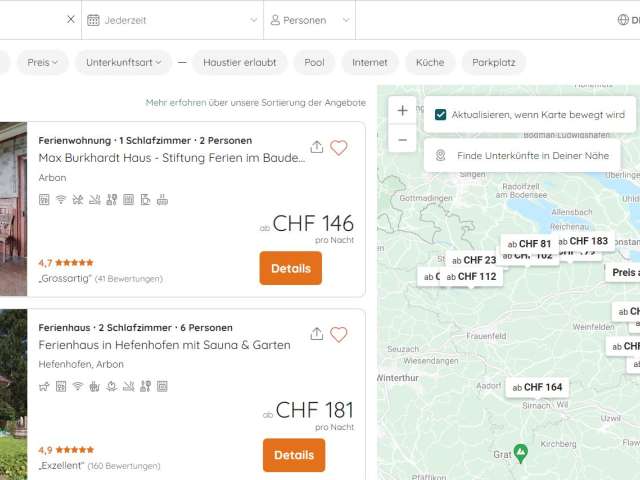This screenshot has width=640, height=480.
Task: Toggle update when map is moved checkbox
Action: (441, 115)
